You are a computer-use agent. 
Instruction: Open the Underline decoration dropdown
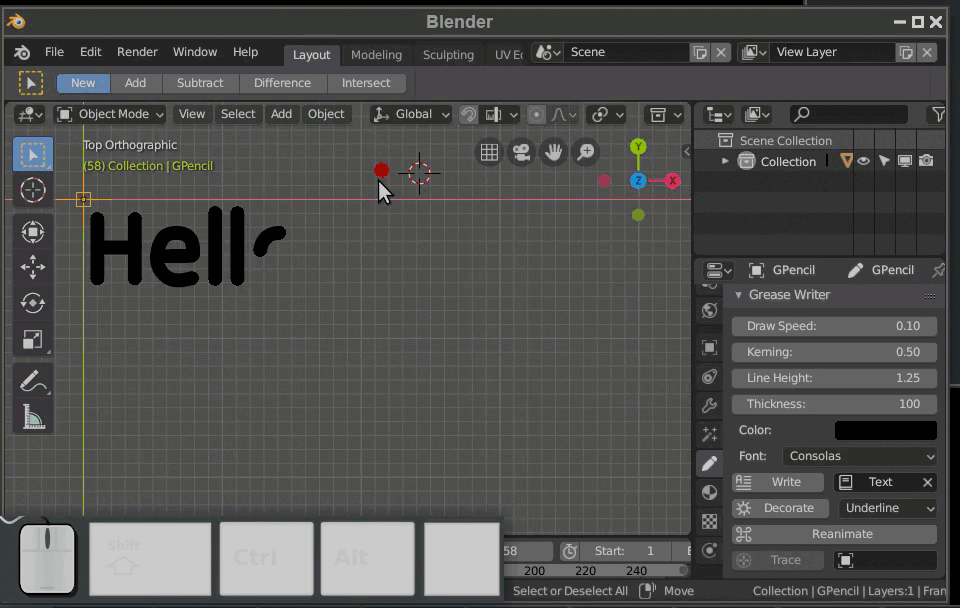coord(888,508)
